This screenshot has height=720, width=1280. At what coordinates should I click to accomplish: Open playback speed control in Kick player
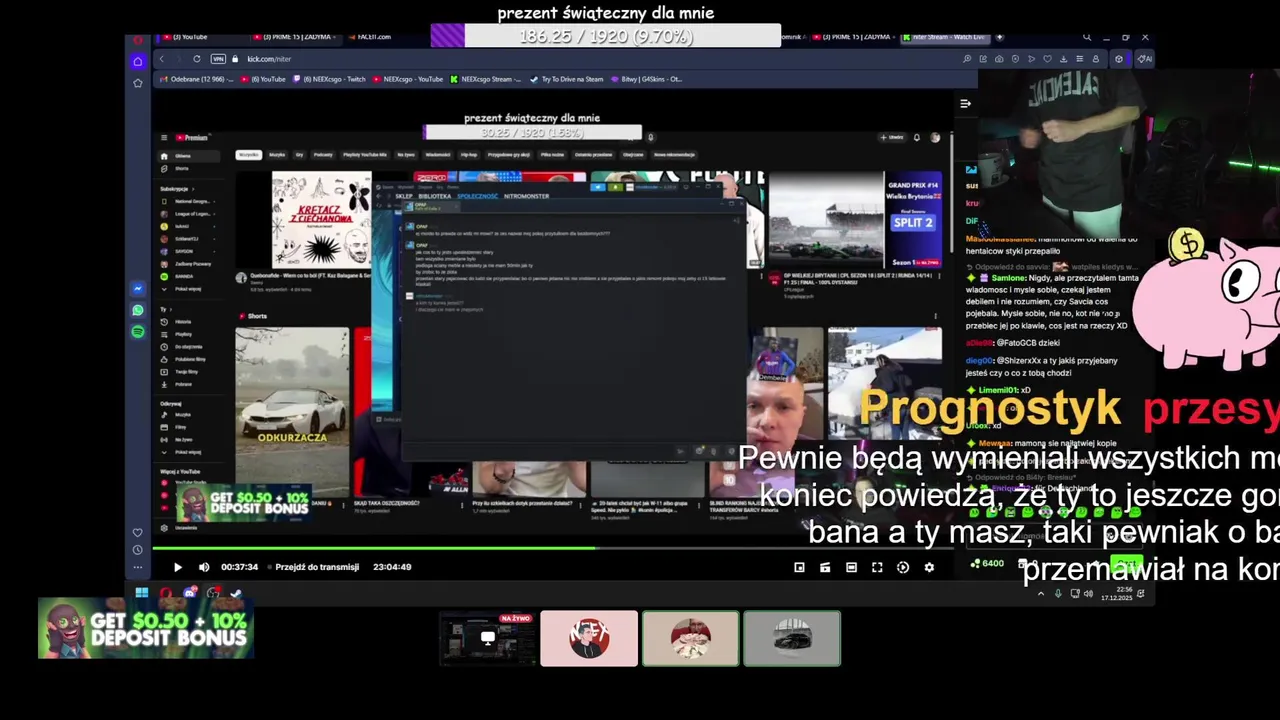click(x=903, y=567)
